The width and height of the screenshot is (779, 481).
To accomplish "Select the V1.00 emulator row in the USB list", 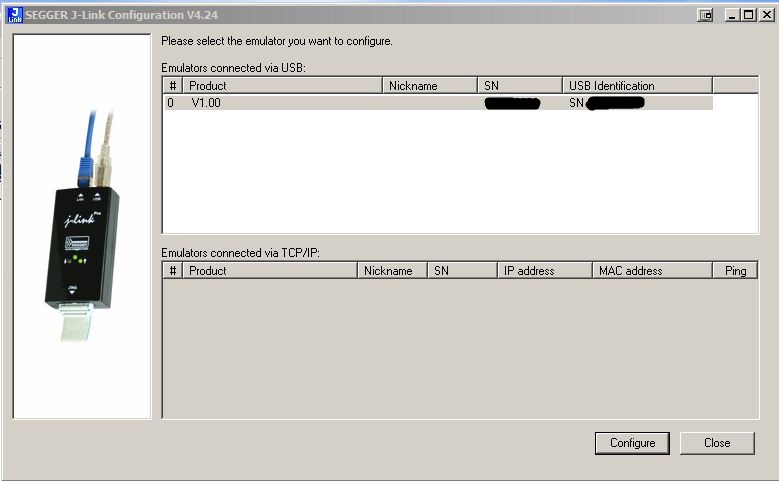I will click(x=438, y=103).
